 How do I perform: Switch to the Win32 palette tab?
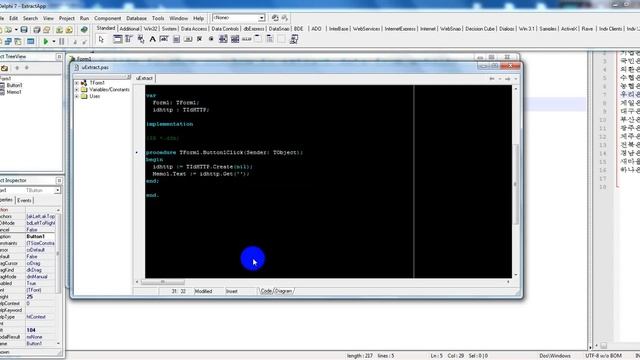pyautogui.click(x=151, y=29)
